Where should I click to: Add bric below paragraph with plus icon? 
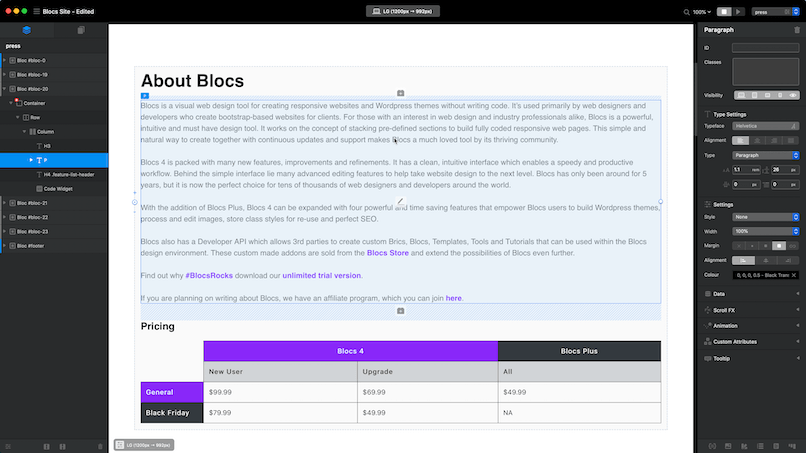400,311
